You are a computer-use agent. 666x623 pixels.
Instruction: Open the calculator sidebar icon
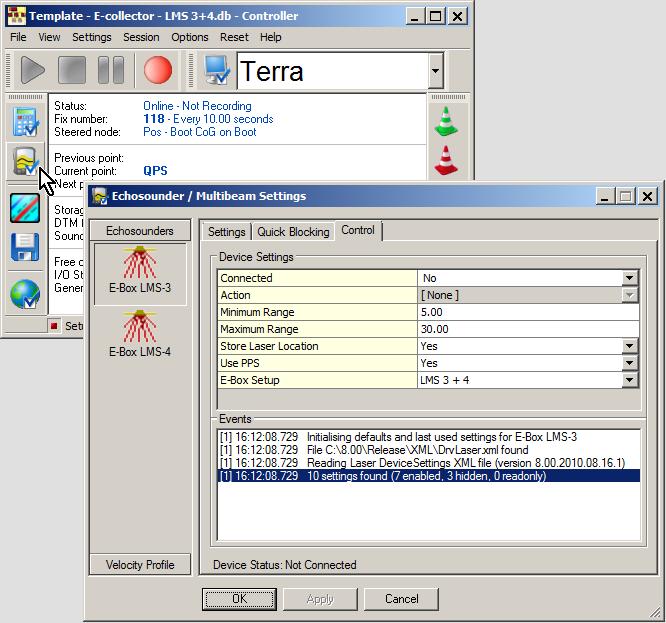[x=24, y=121]
